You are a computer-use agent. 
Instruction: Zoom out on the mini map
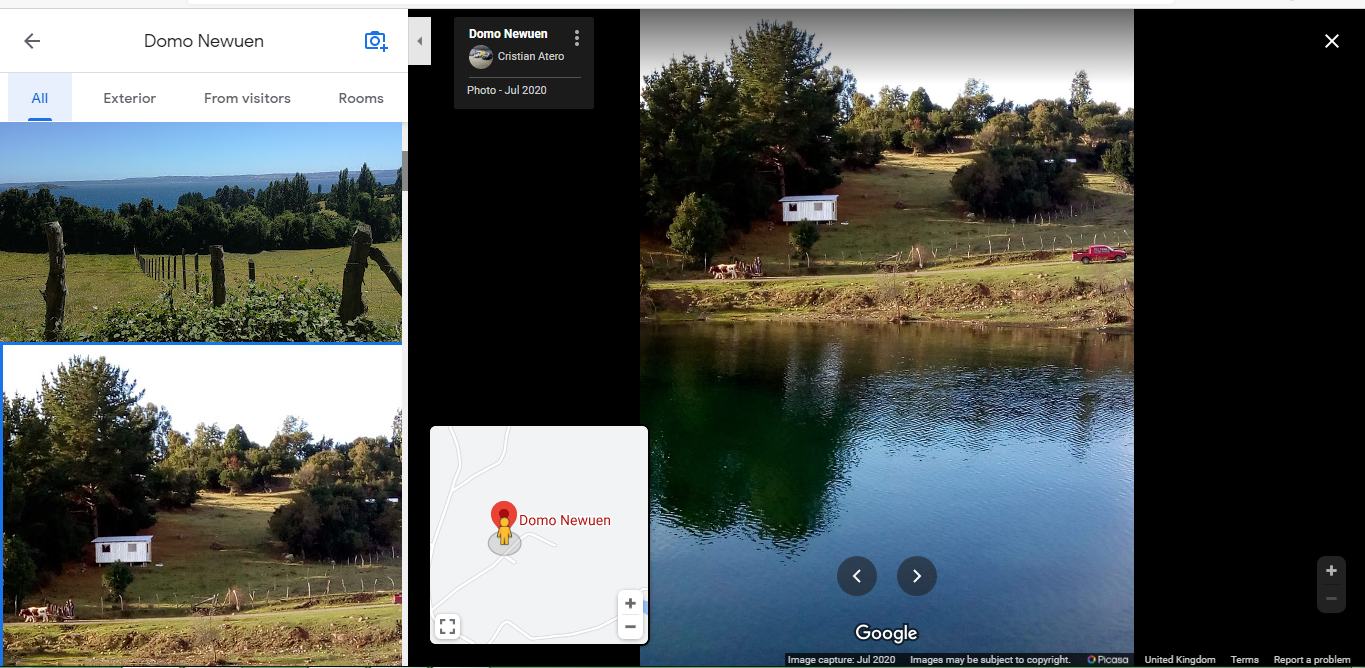click(630, 627)
